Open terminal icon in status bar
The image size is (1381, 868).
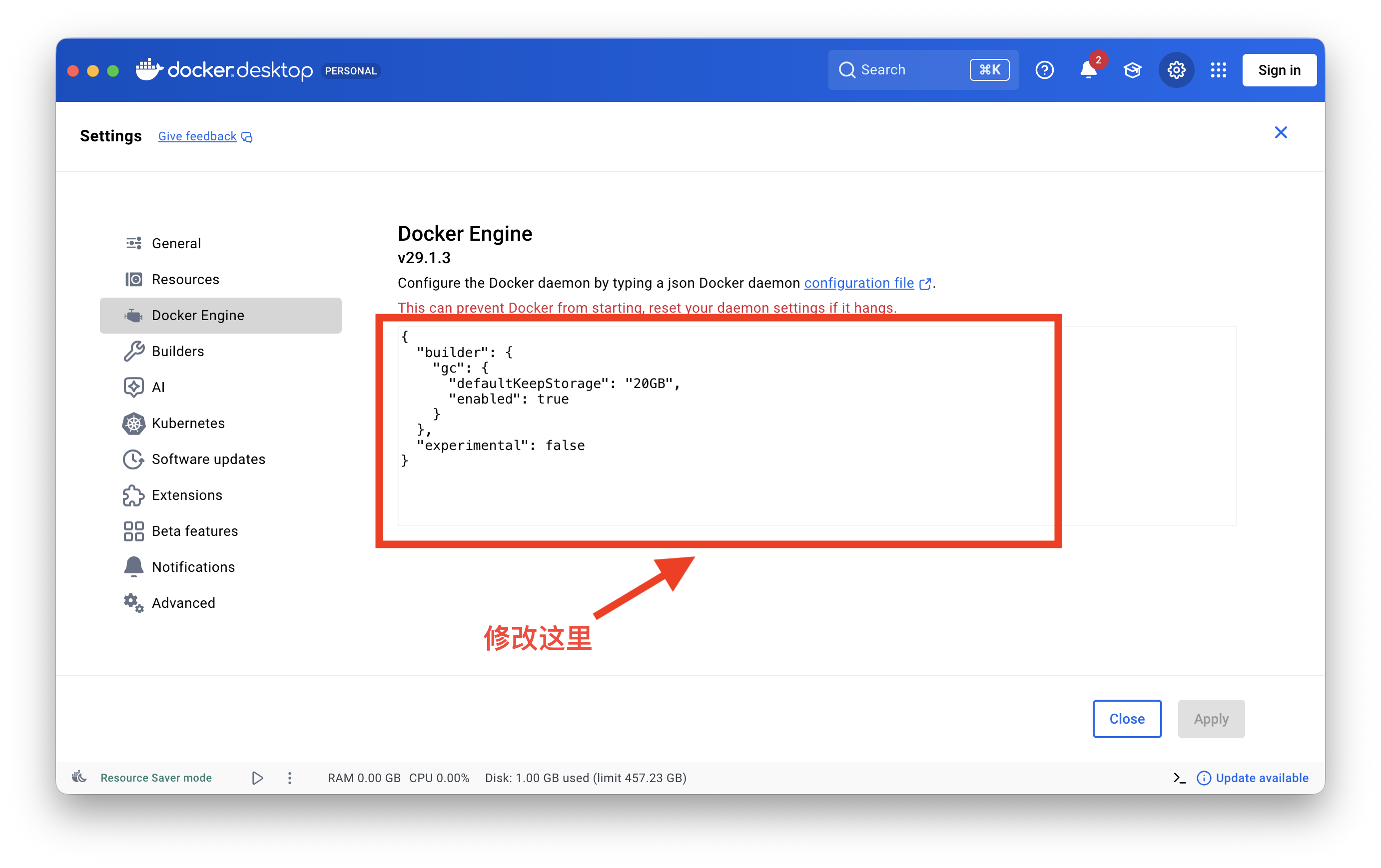click(1179, 778)
